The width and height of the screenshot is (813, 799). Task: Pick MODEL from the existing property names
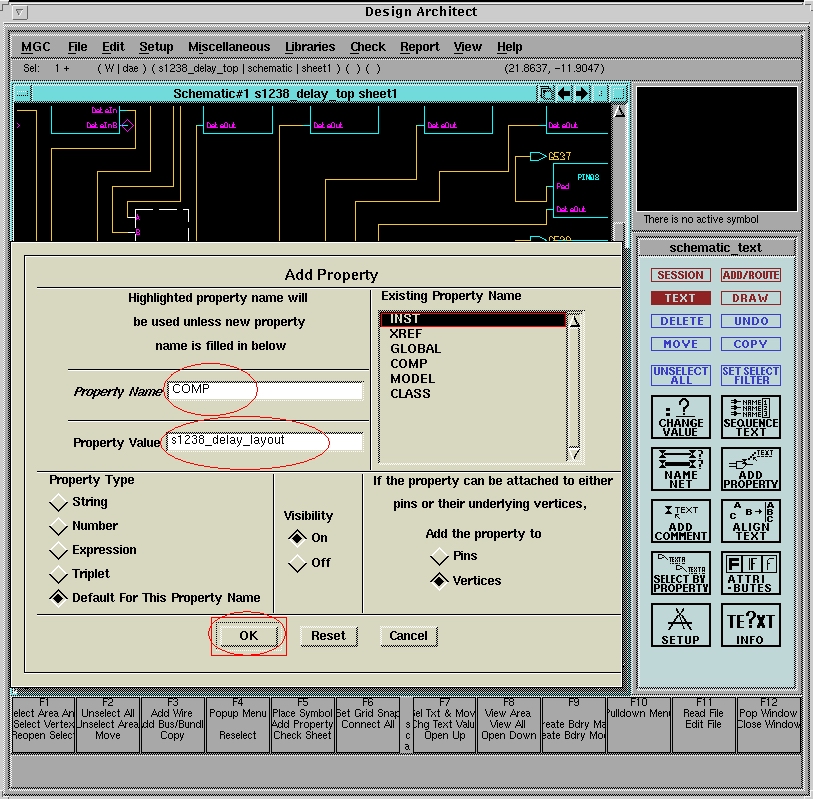412,379
